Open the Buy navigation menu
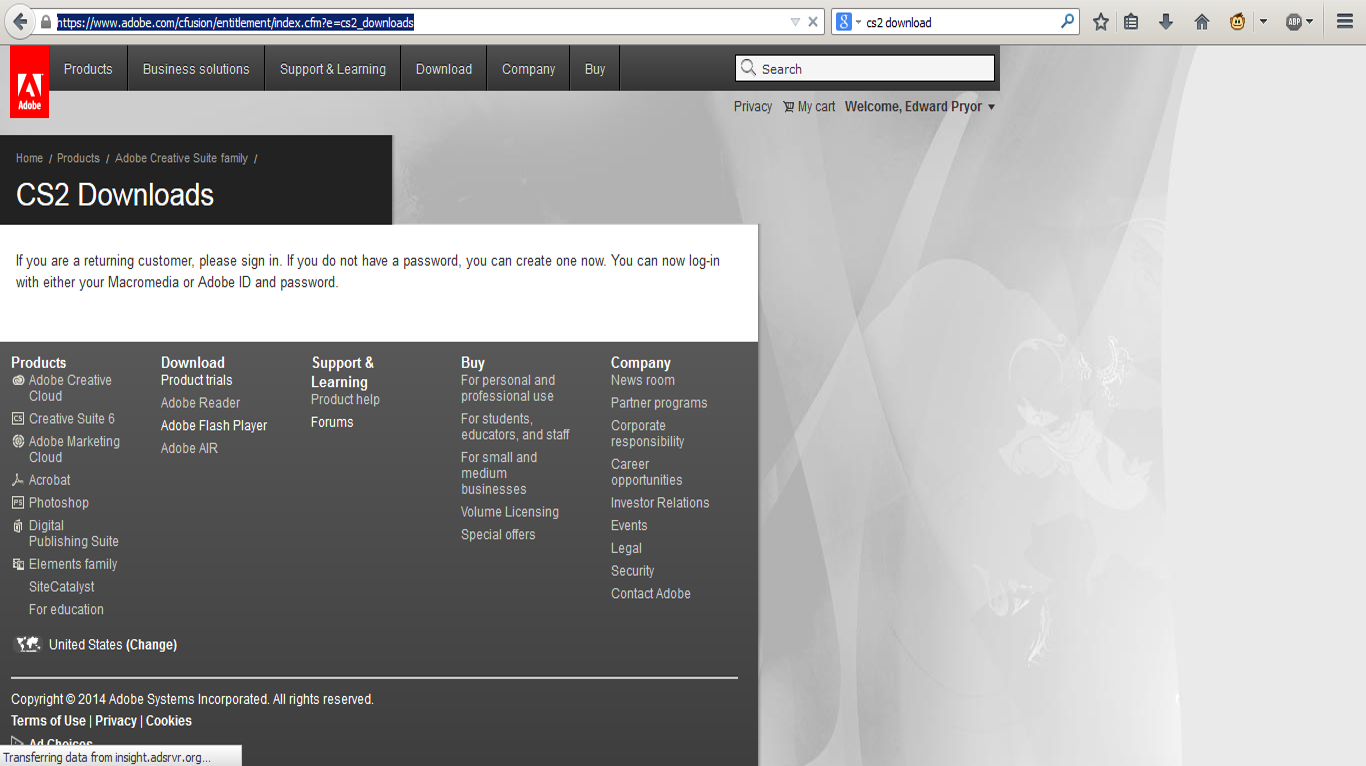The image size is (1366, 766). [595, 69]
